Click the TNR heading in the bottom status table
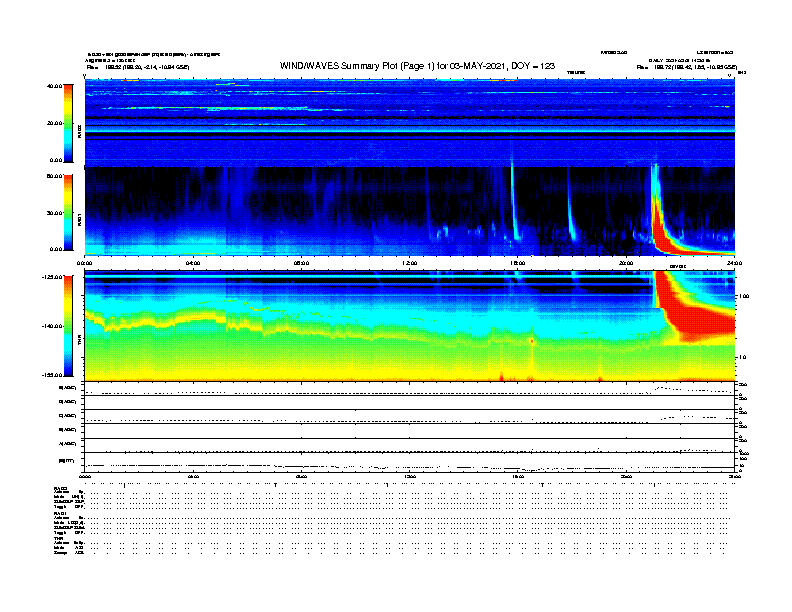Viewport: 792px width, 612px height. tap(58, 538)
